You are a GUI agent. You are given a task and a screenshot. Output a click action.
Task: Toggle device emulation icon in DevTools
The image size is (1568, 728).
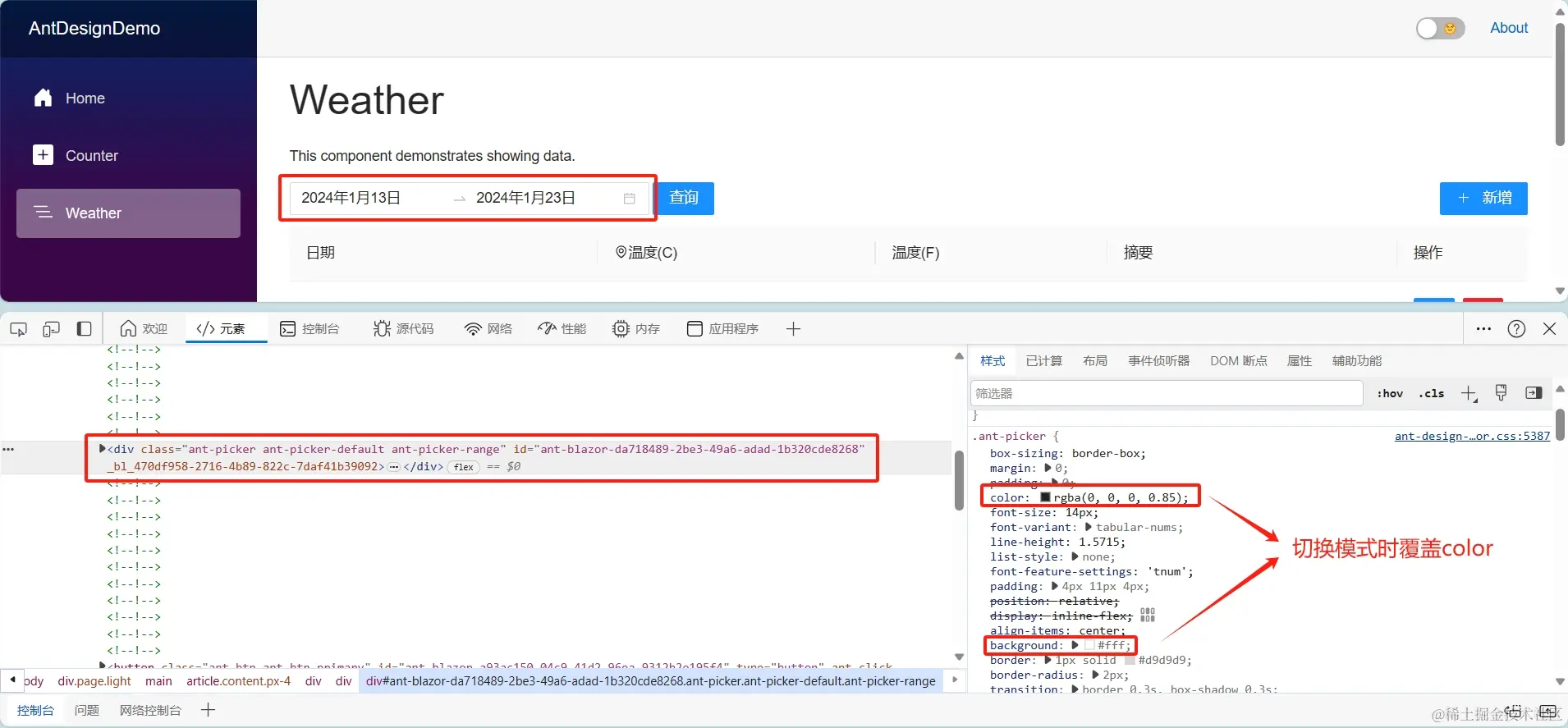(51, 329)
